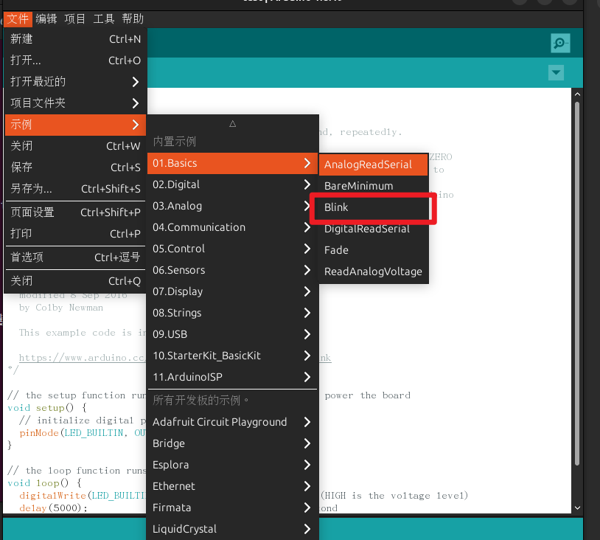Viewport: 600px width, 540px height.
Task: Open the Serial Monitor magnifier icon
Action: pyautogui.click(x=560, y=43)
